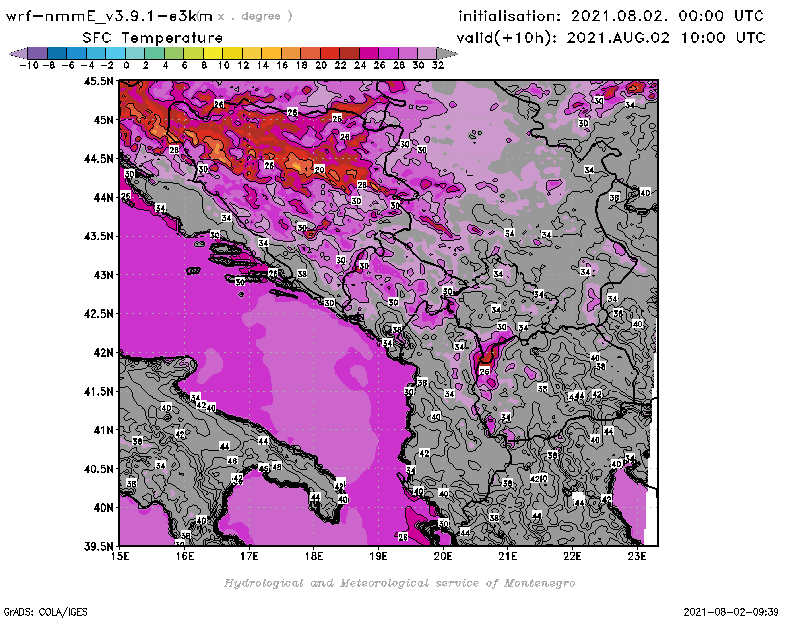Click the '22E' longitude label

(572, 556)
